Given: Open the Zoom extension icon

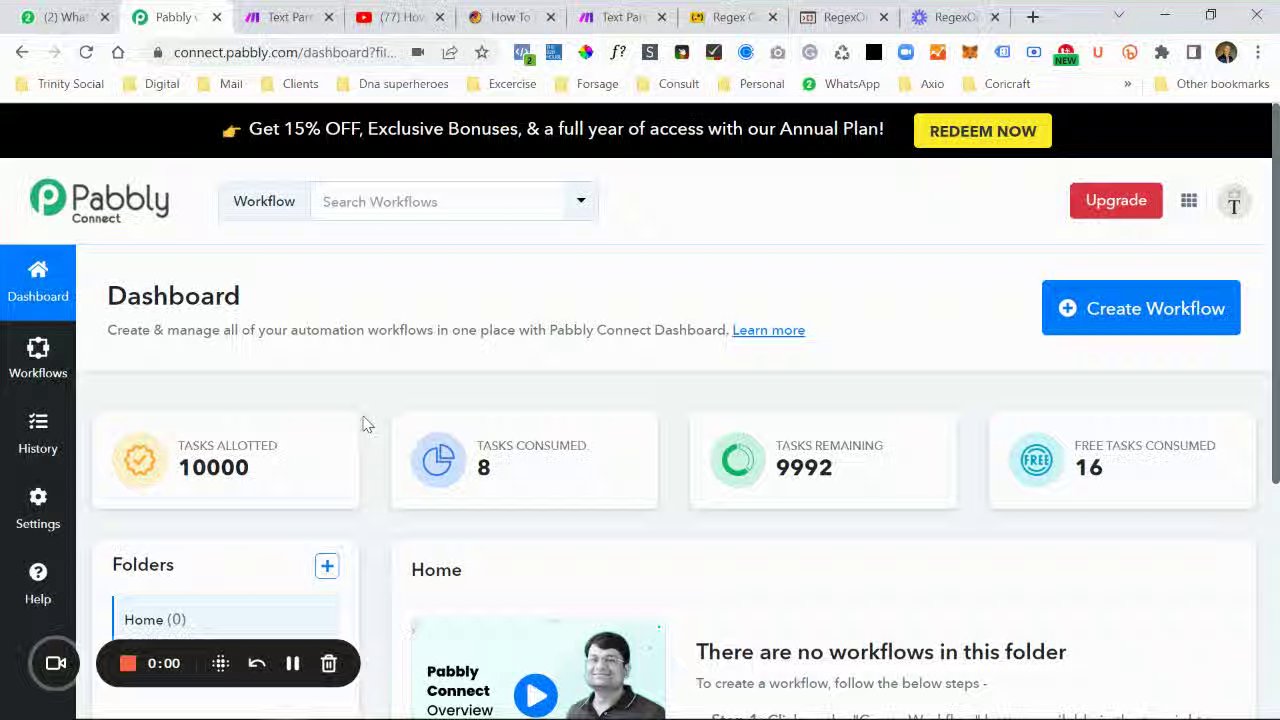Looking at the screenshot, I should click(x=906, y=52).
